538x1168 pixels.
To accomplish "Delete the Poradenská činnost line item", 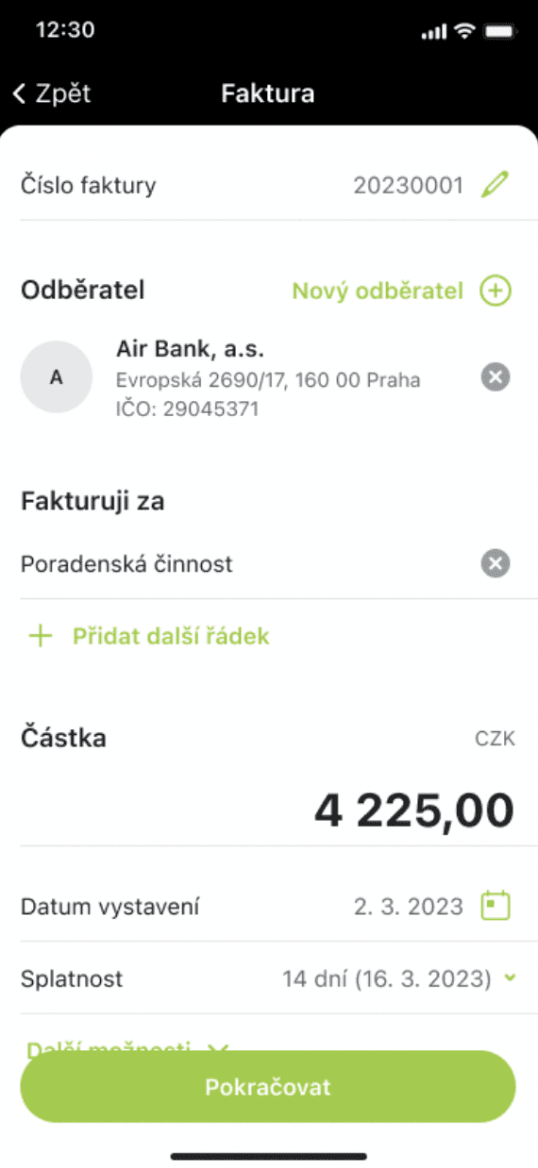I will [x=496, y=563].
